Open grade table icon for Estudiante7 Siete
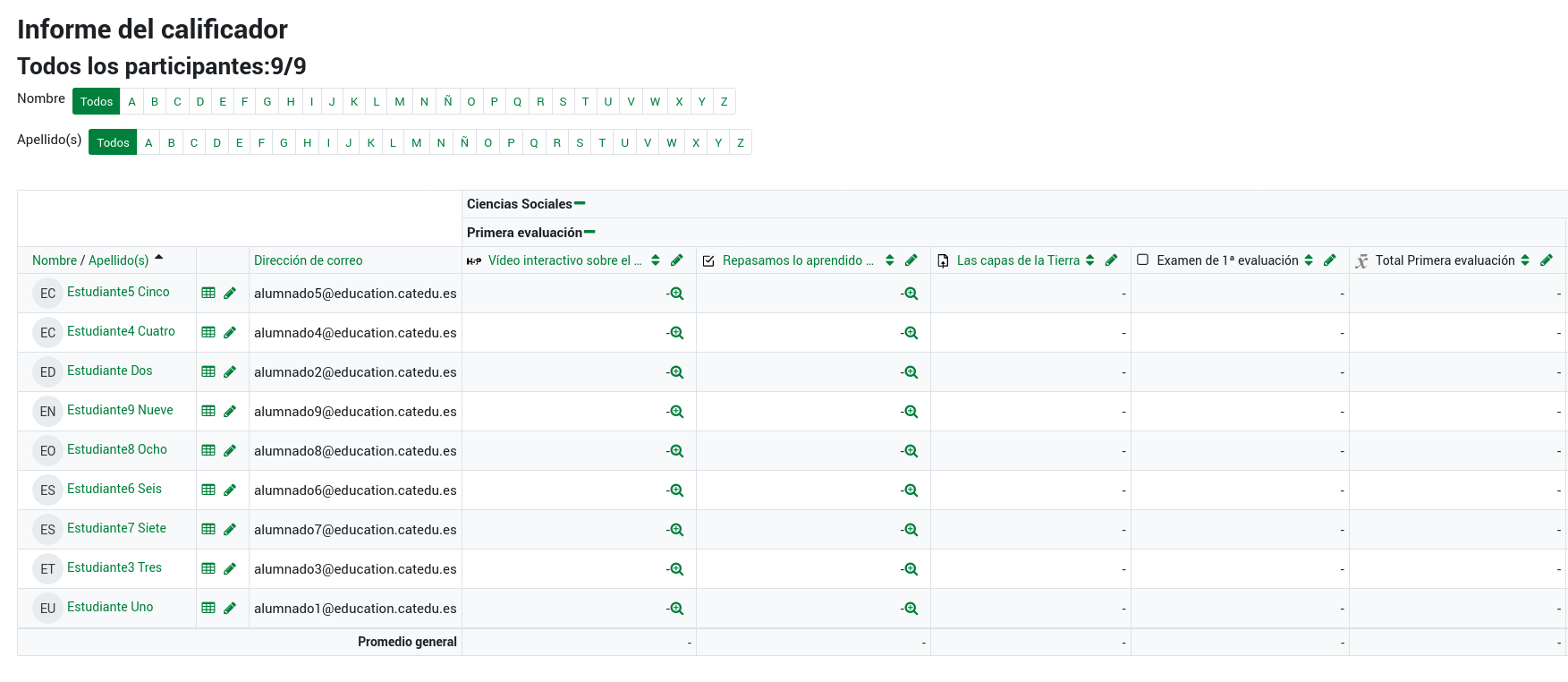The image size is (1568, 682). 208,529
